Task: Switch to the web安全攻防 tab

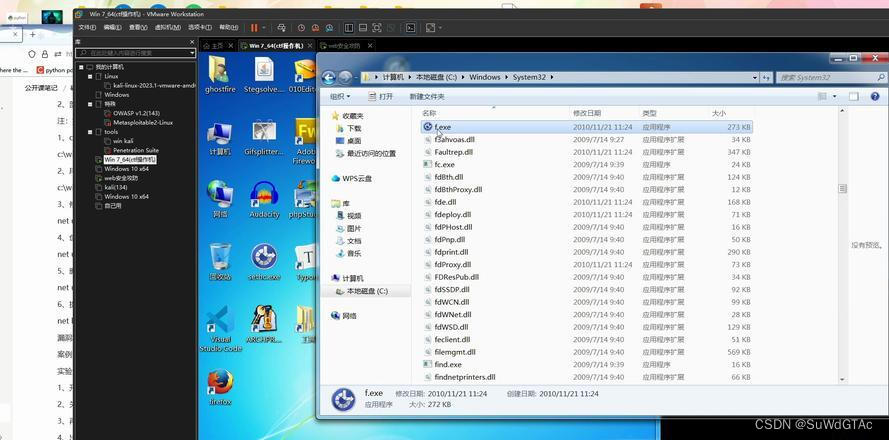Action: pos(345,45)
